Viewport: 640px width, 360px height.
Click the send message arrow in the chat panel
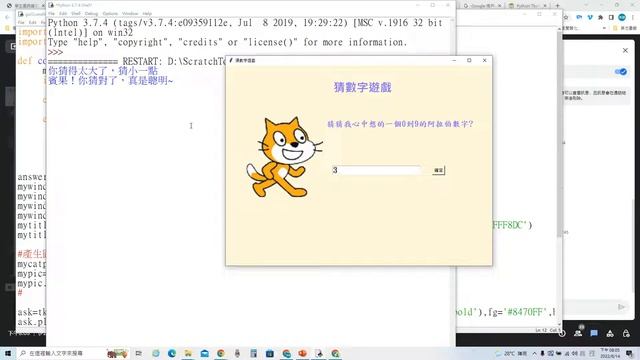pyautogui.click(x=622, y=307)
